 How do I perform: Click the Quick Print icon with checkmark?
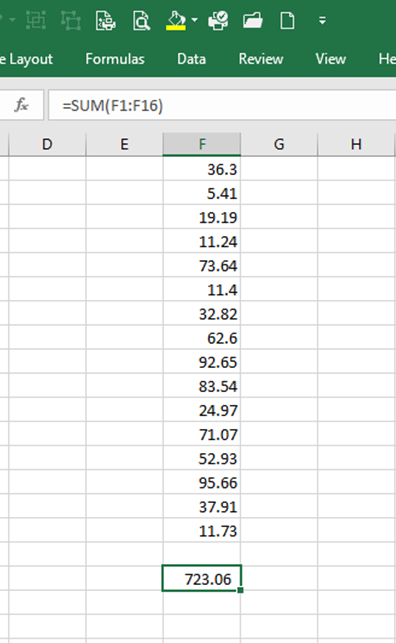[218, 20]
